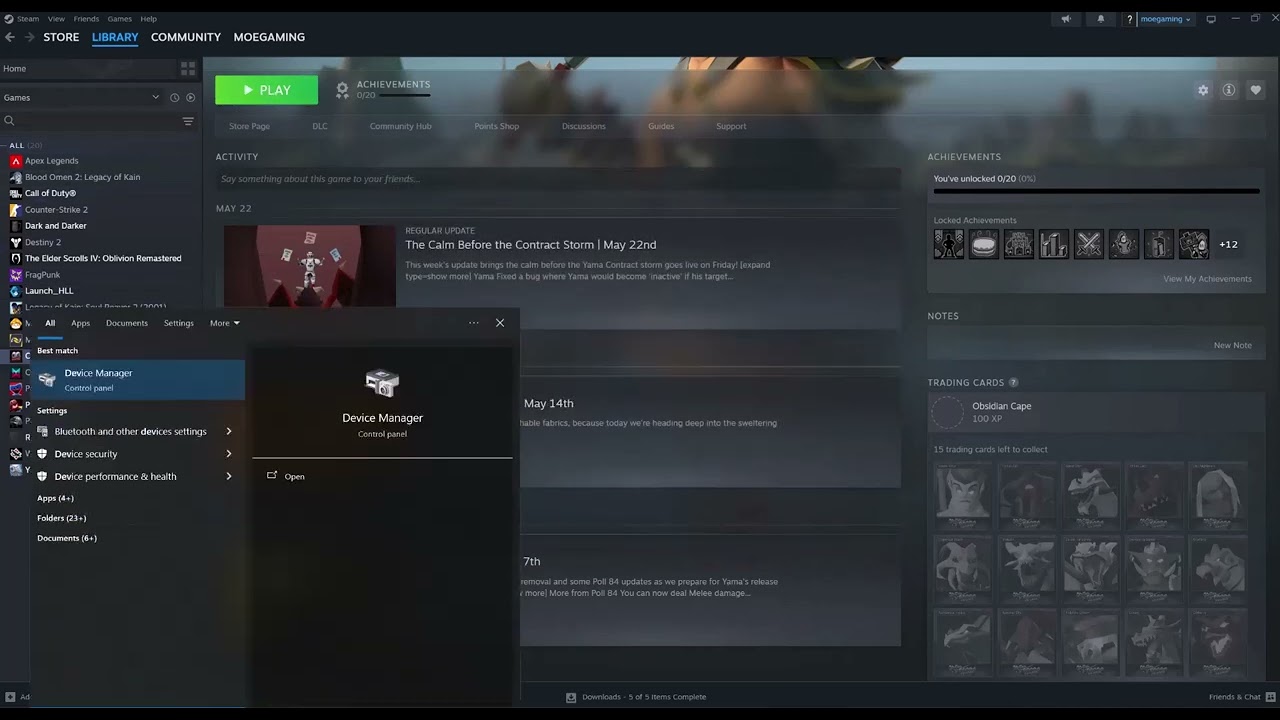The image size is (1280, 720).
Task: Open advanced filters icon by library search
Action: click(x=188, y=121)
